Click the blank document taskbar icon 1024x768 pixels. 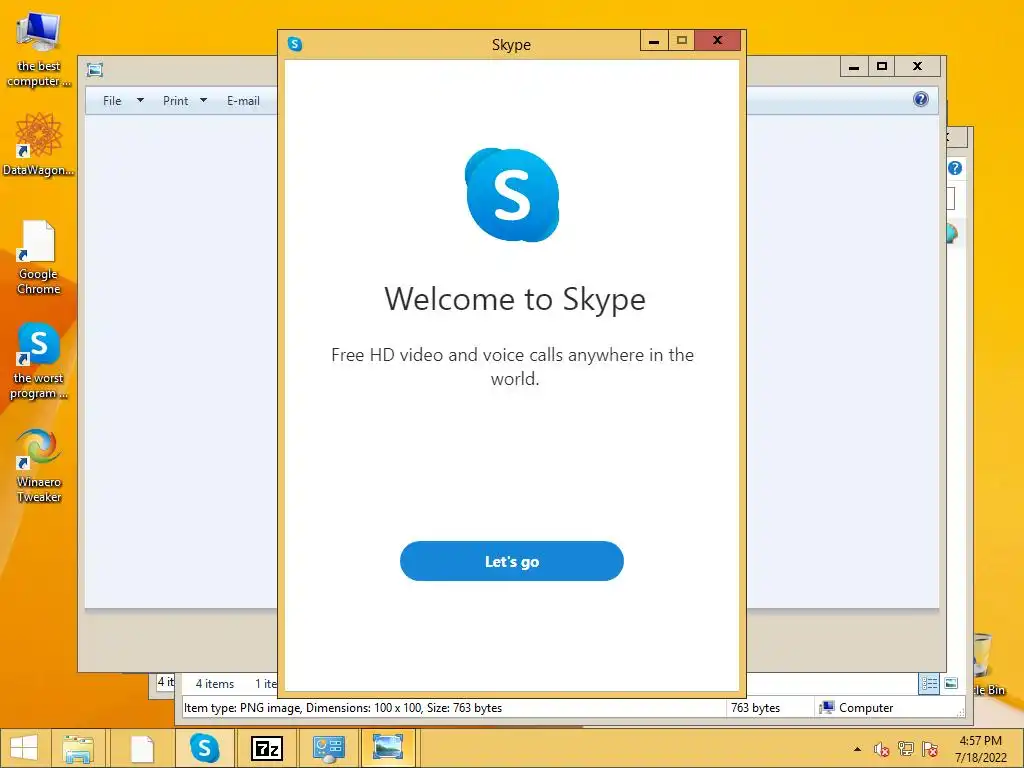point(142,748)
